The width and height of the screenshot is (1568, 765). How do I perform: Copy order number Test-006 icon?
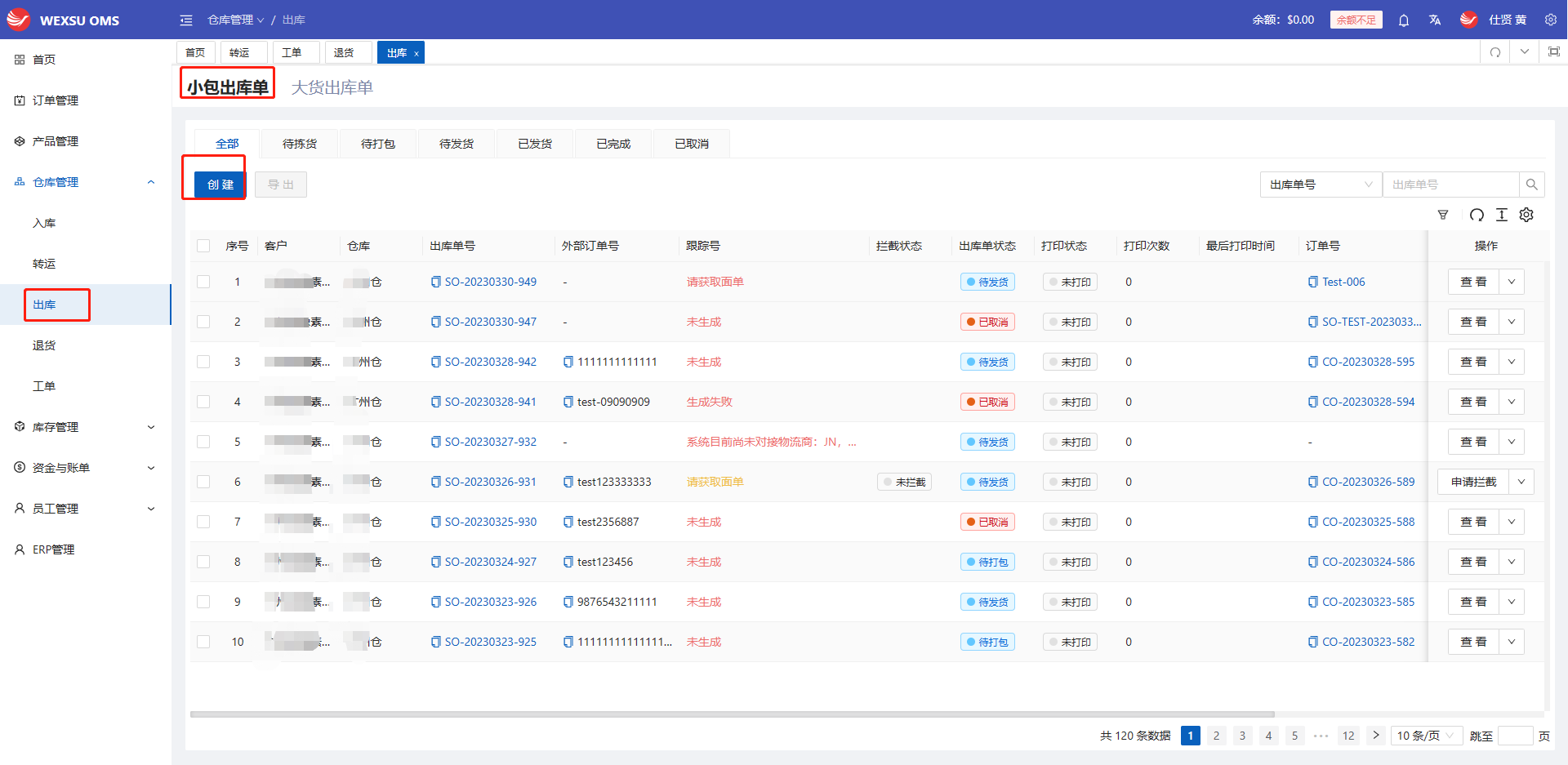pos(1313,282)
